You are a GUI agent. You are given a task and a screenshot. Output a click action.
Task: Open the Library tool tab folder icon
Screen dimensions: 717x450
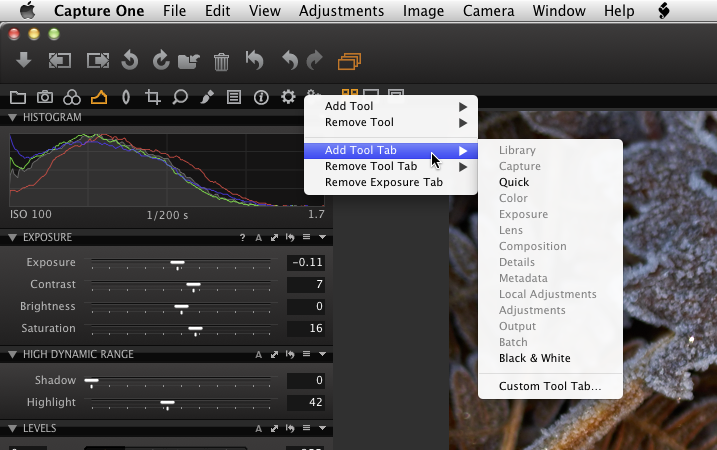pyautogui.click(x=18, y=97)
